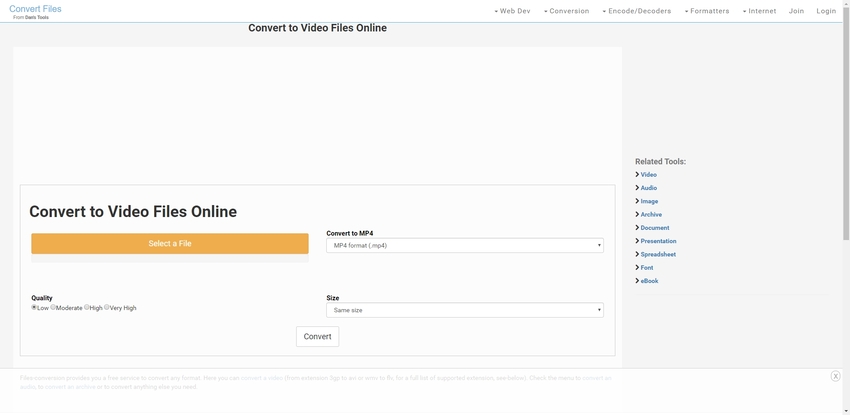Open the MP4 format dropdown
Screen dimensions: 850x415
[464, 245]
